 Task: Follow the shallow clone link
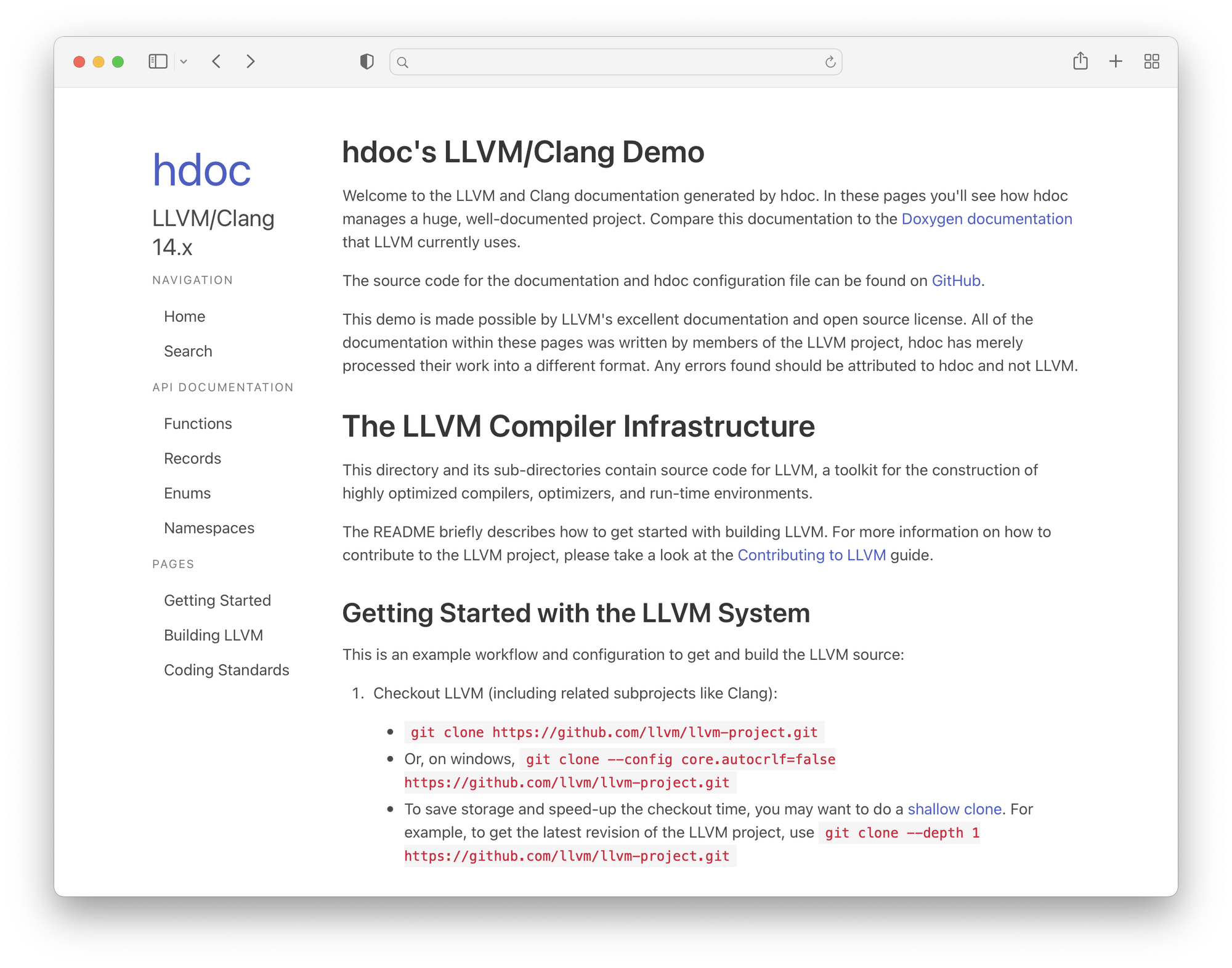955,809
